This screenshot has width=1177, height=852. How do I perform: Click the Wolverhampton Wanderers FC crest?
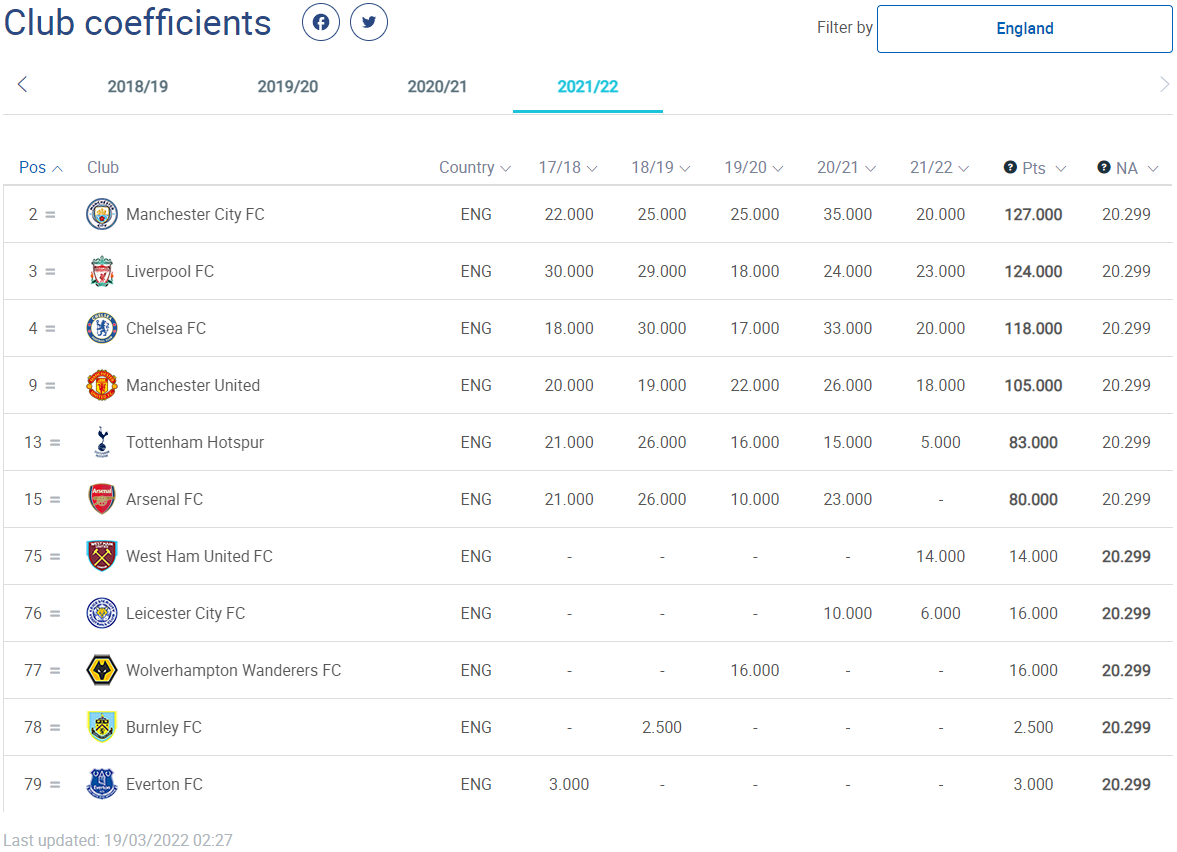102,670
